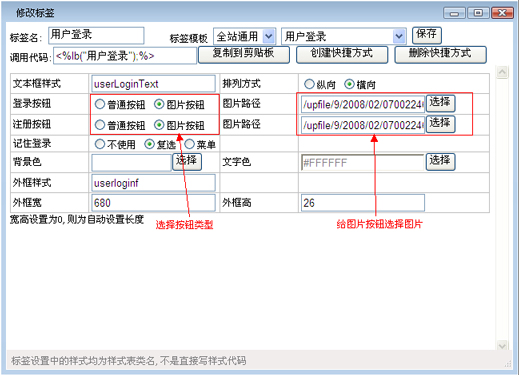Select 横向 layout radio button
The image size is (519, 375).
click(349, 84)
